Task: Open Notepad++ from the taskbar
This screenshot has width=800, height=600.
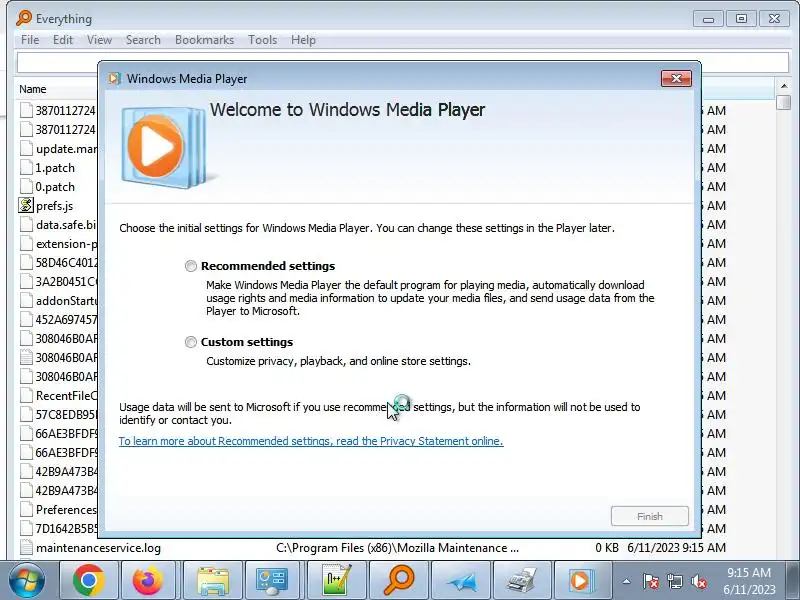Action: 336,581
